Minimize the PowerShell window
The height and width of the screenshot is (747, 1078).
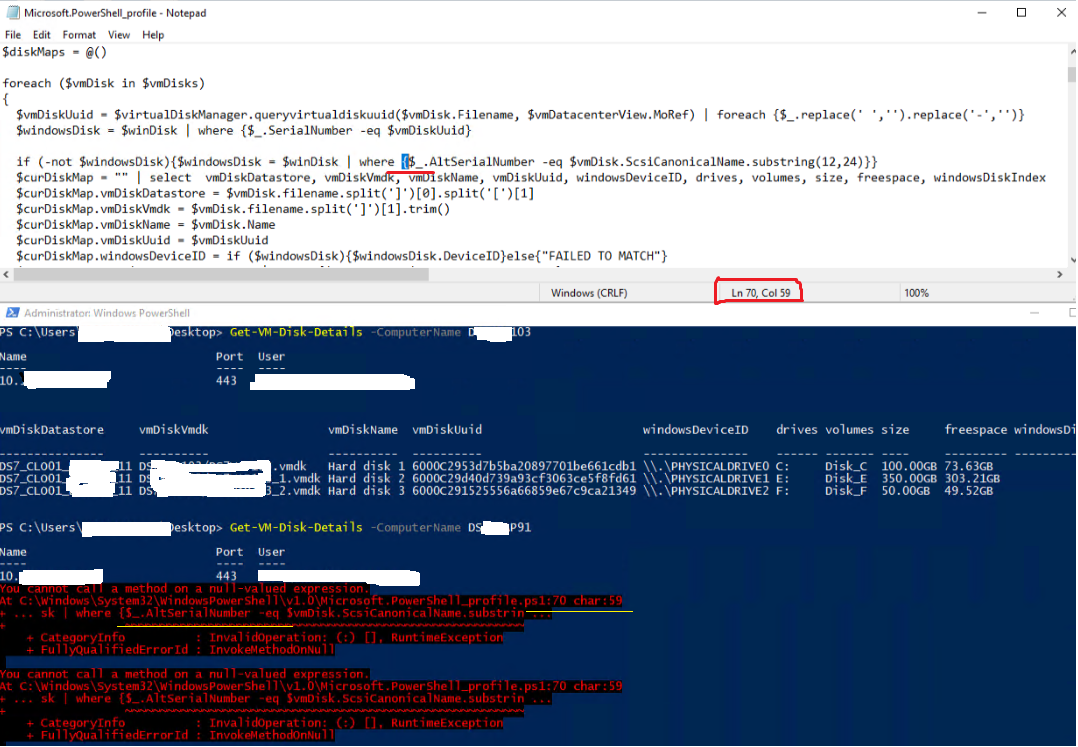1034,313
